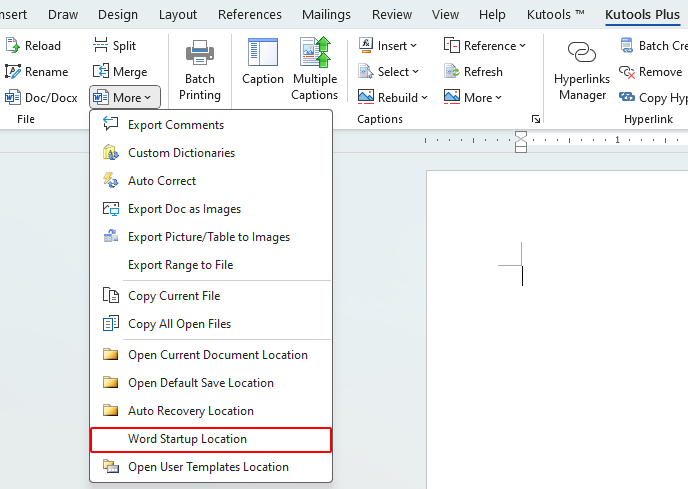
Task: Click the Multiple Captions icon
Action: click(x=315, y=54)
